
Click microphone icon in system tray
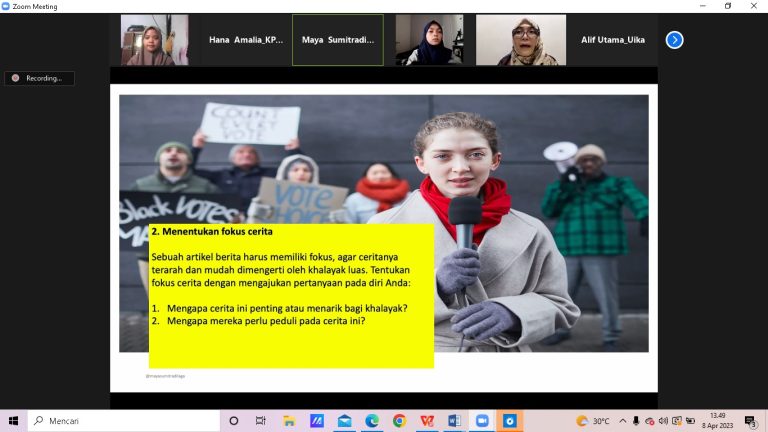pos(636,421)
